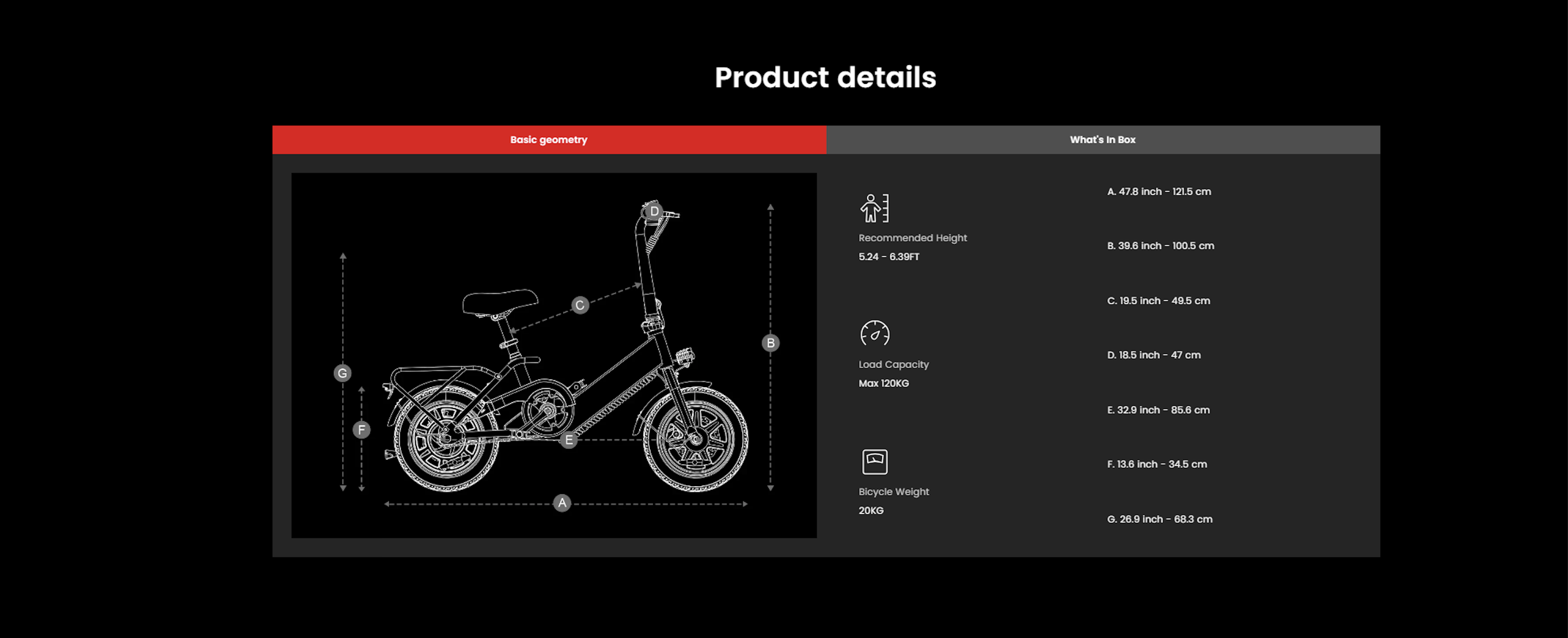Open the Basic geometry tab
The image size is (1568, 638).
tap(549, 139)
